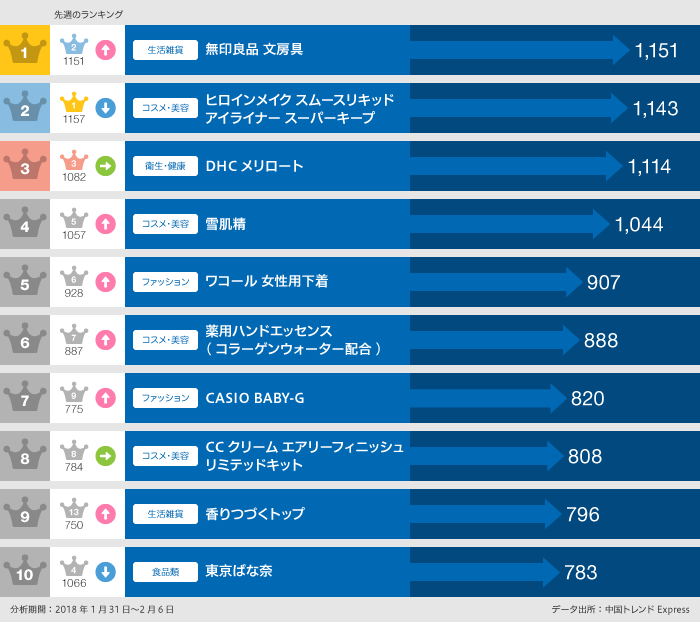This screenshot has height=622, width=700.
Task: Click small gold crown showing last week 1157
Action: coord(74,103)
